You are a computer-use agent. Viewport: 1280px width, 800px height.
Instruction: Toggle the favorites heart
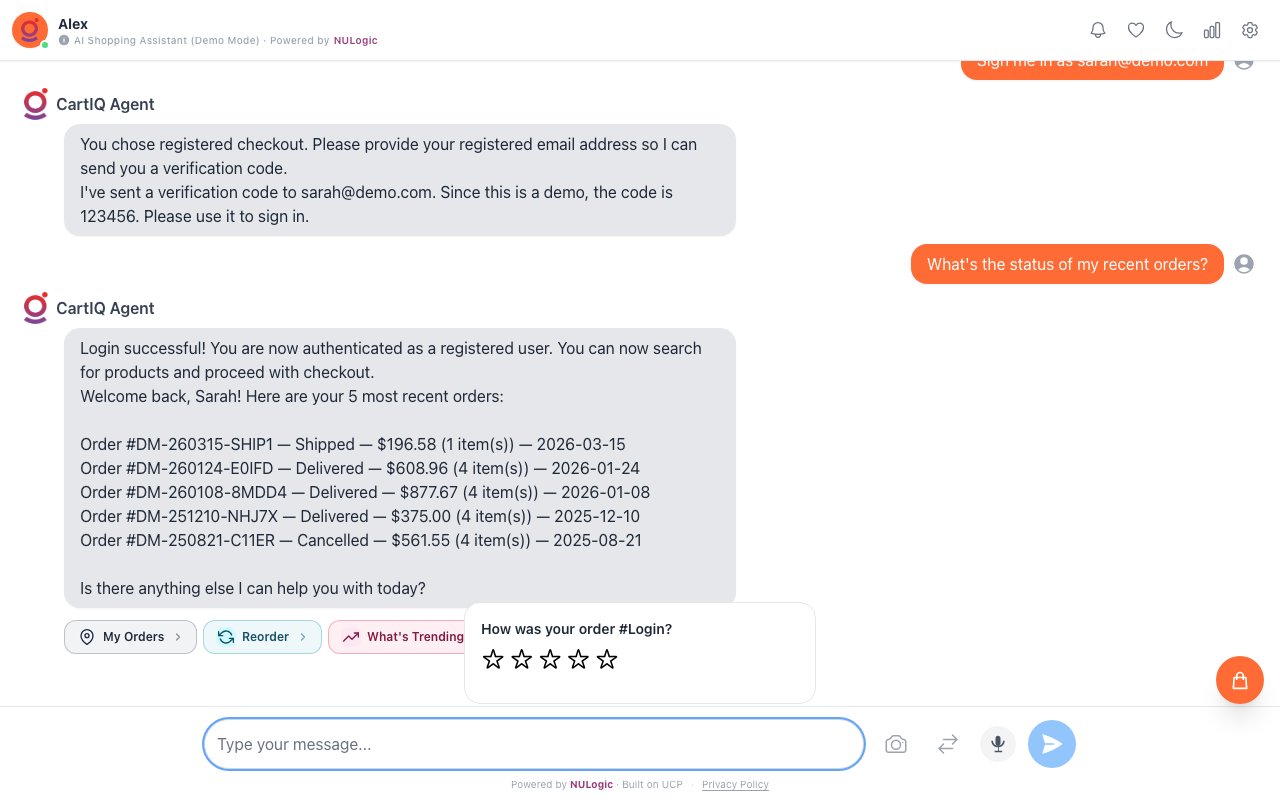pyautogui.click(x=1136, y=30)
